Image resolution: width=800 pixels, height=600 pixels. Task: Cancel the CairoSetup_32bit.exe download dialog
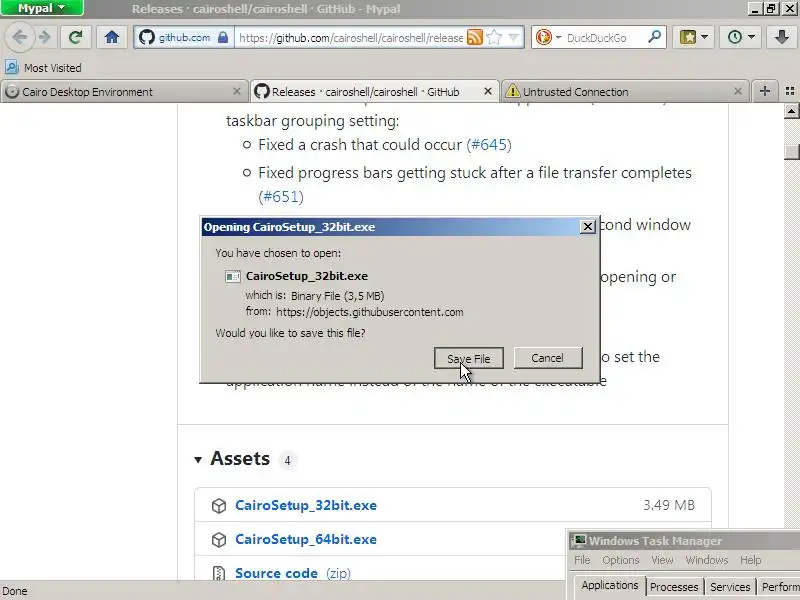547,358
